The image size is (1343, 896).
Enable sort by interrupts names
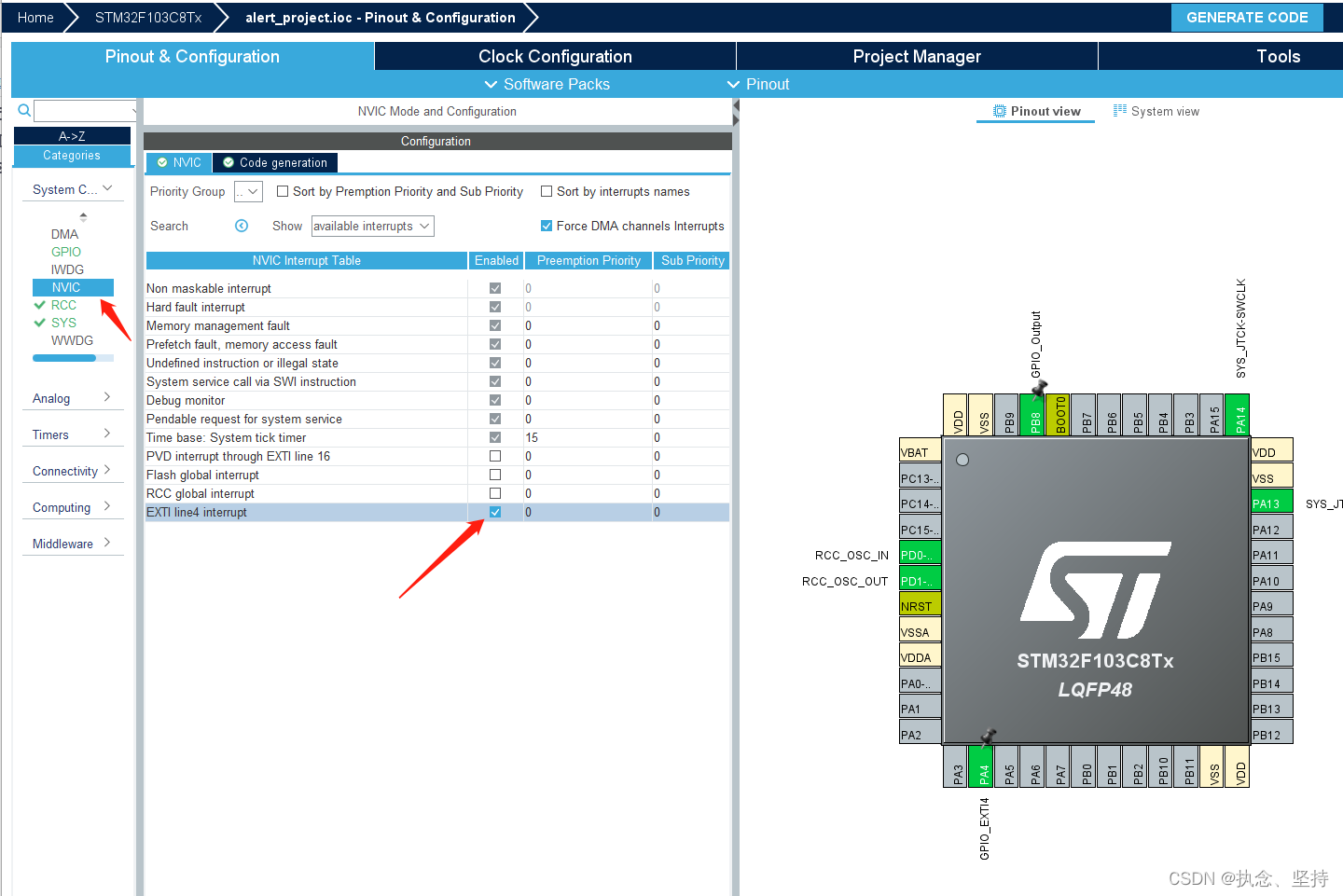click(547, 191)
